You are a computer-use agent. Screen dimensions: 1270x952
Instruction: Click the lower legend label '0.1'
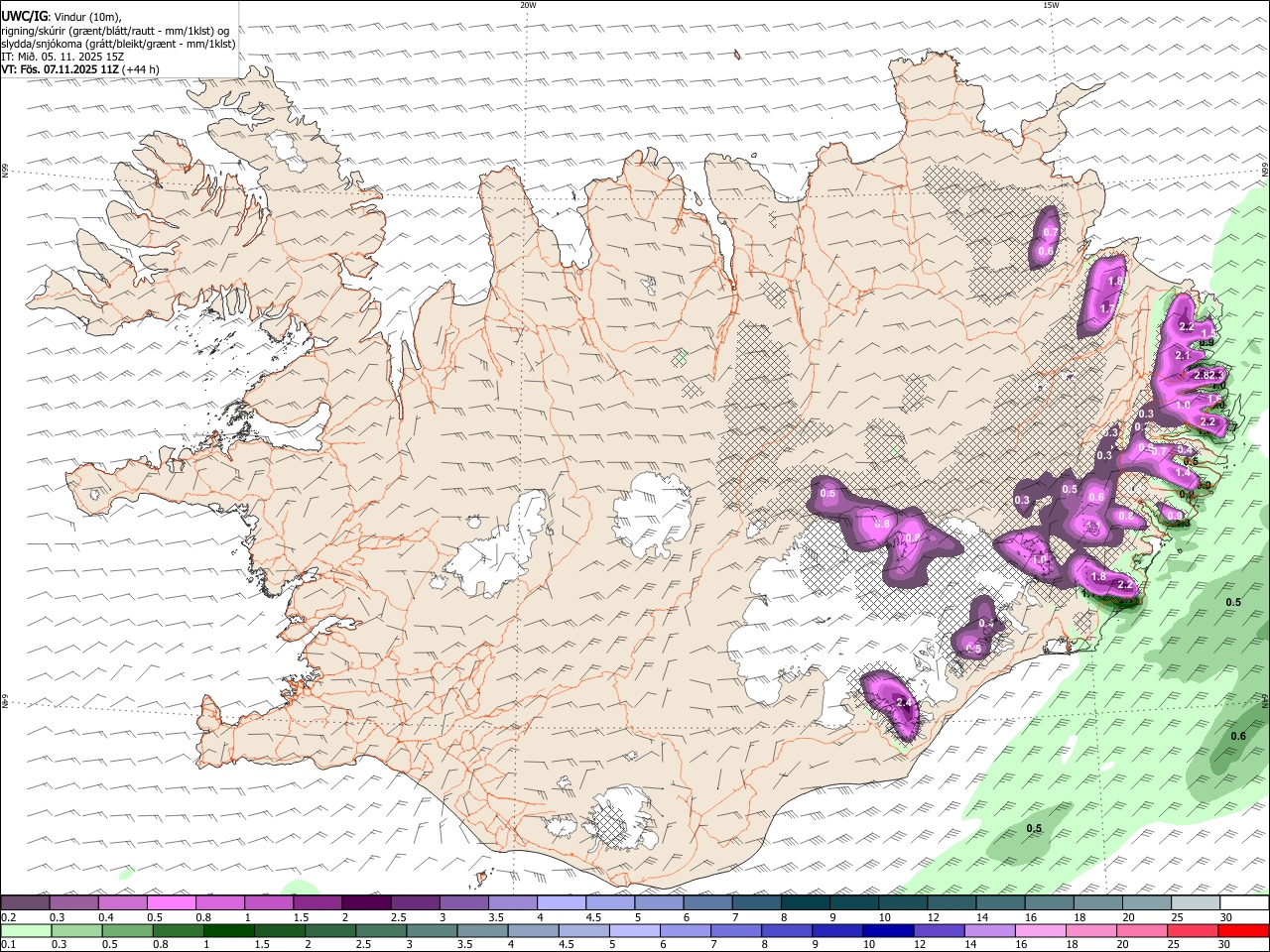[9, 945]
